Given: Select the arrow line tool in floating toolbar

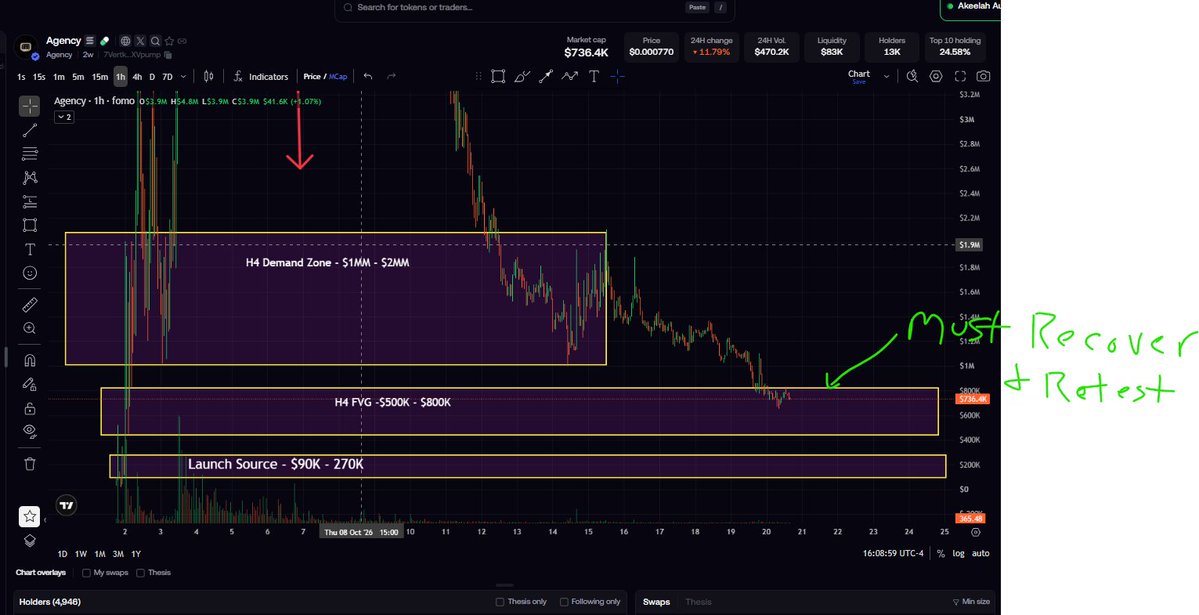Looking at the screenshot, I should [545, 76].
